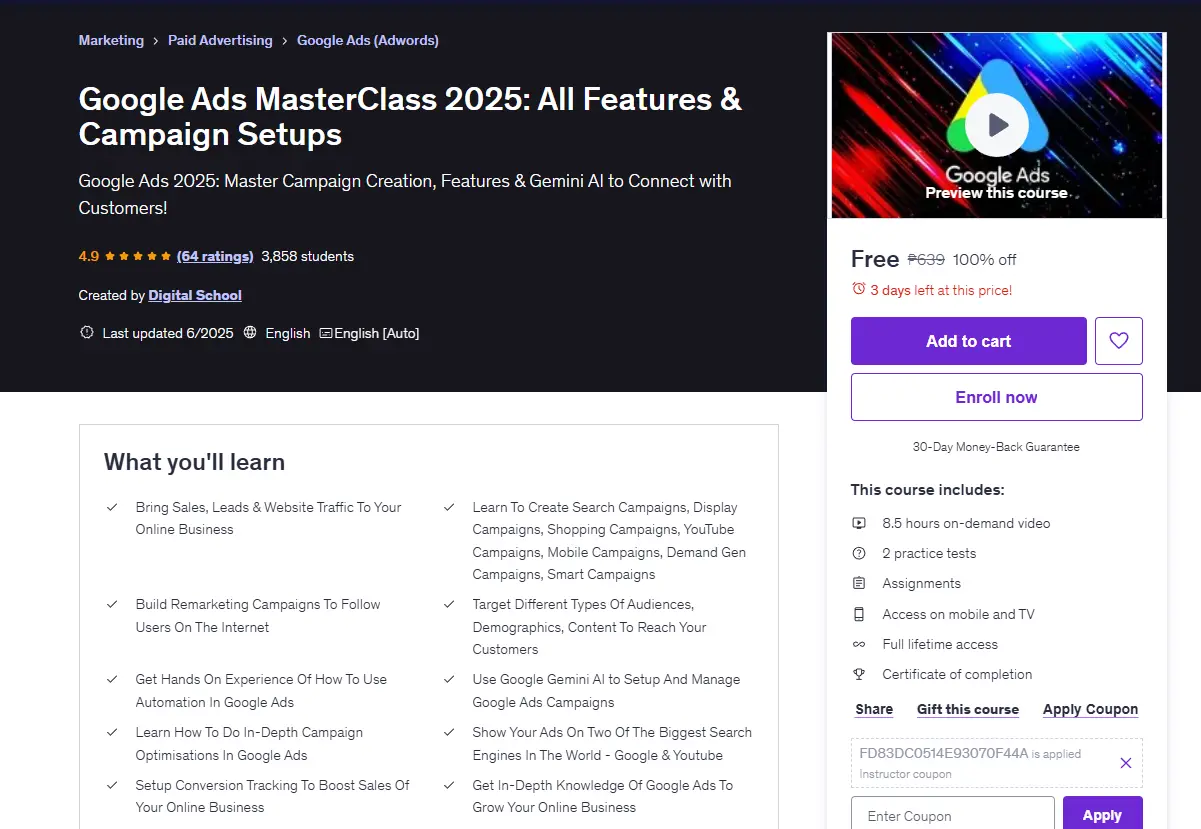Click the alarm clock icon beside price deadline
The height and width of the screenshot is (829, 1201).
[858, 289]
